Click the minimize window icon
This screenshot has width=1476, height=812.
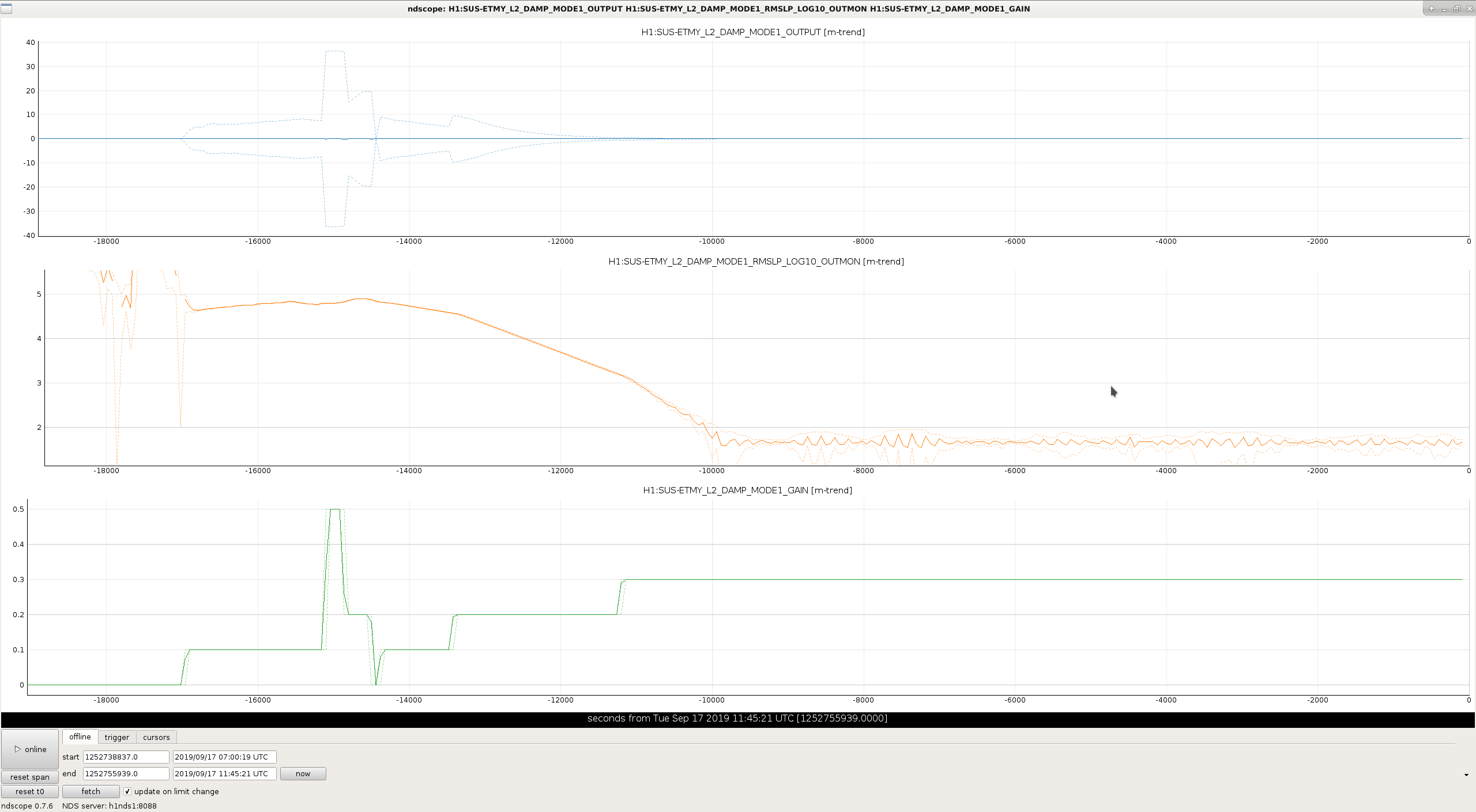[x=1444, y=9]
